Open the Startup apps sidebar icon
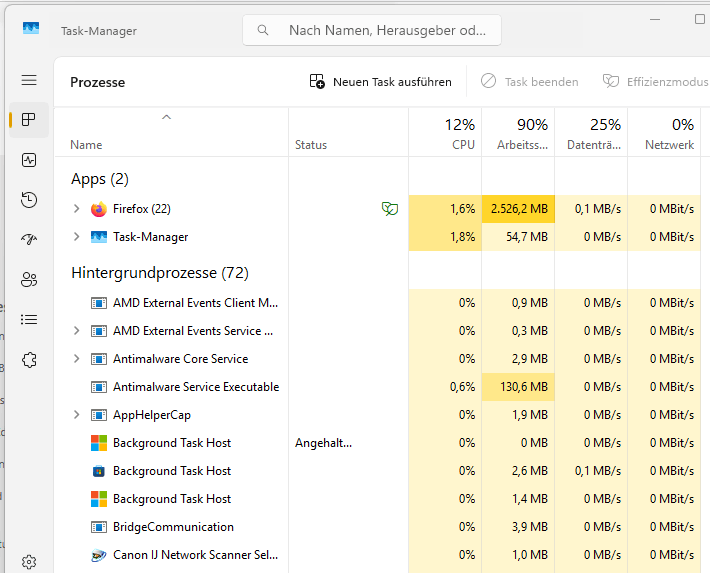 [29, 240]
